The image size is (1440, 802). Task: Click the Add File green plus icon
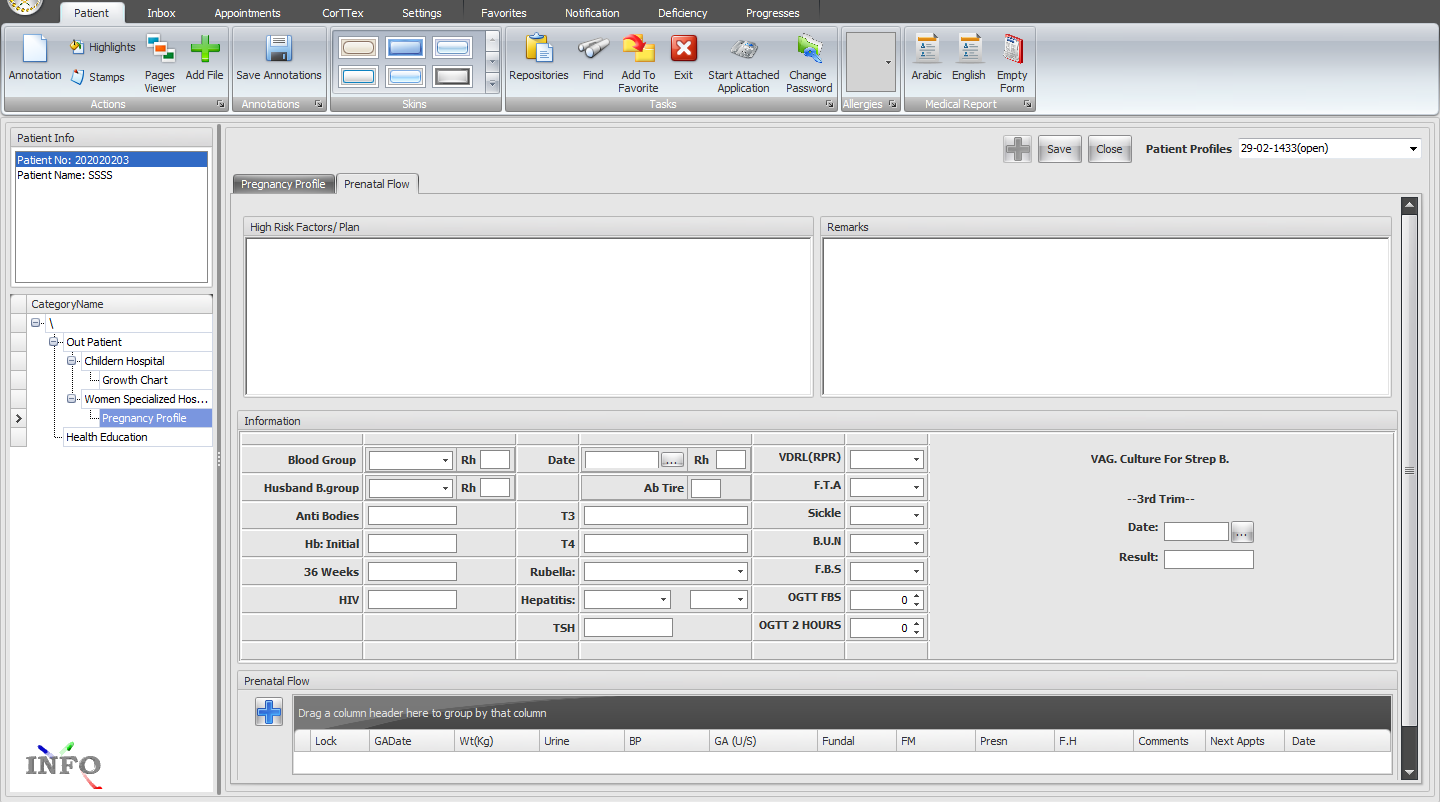click(205, 50)
